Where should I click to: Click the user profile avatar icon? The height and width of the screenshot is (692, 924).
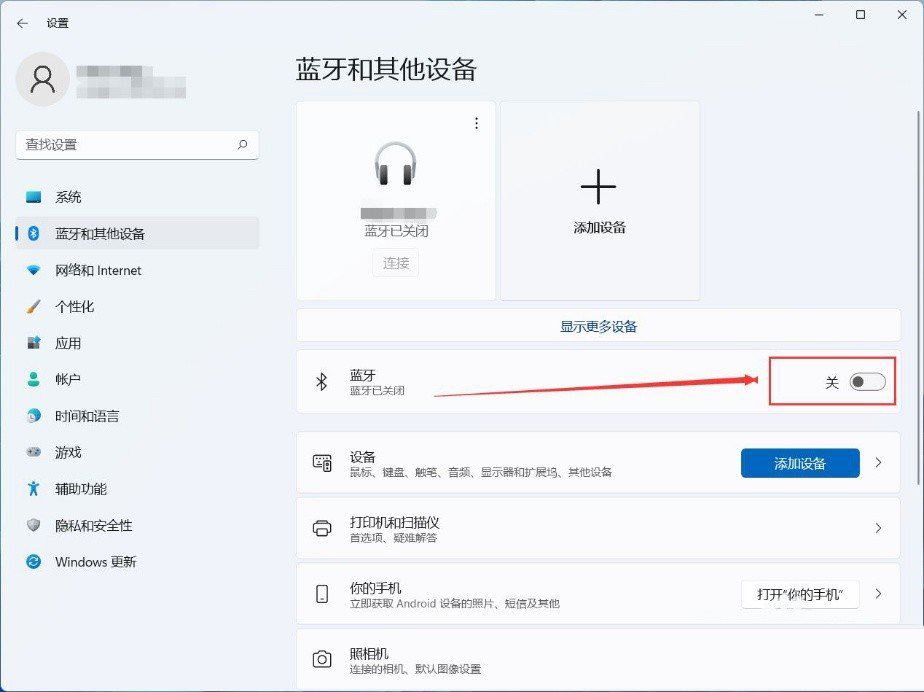tap(42, 79)
